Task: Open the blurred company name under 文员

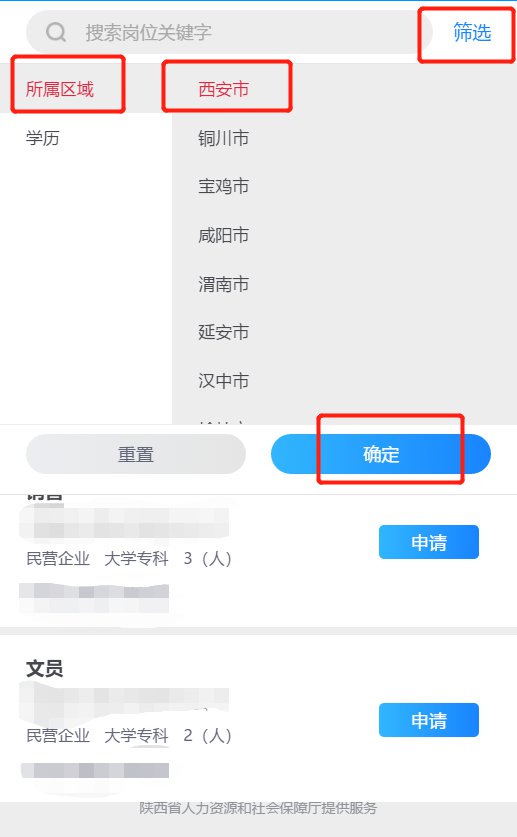Action: coord(124,701)
